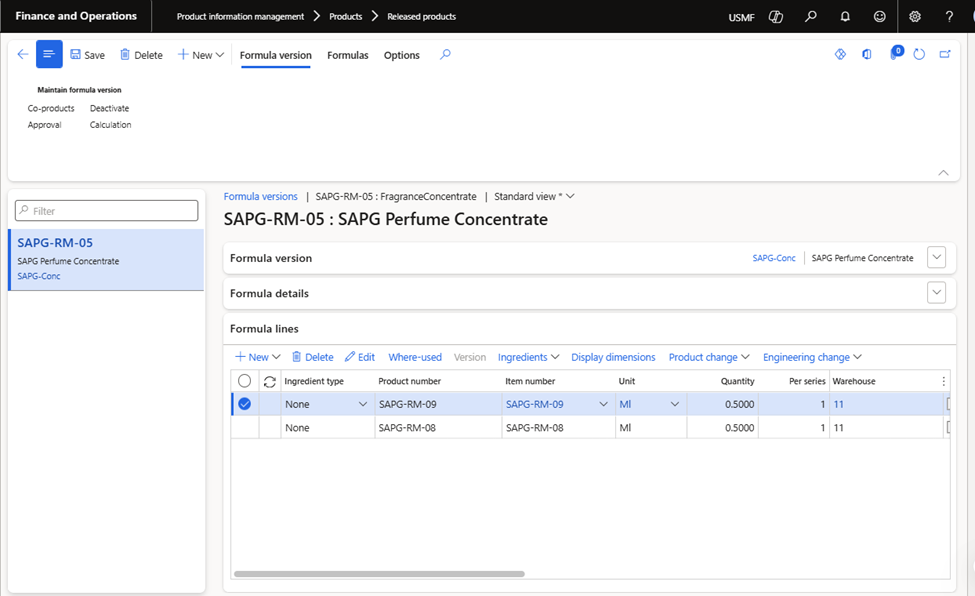Open Item number dropdown for SAPG-RM-09
The image size is (975, 596).
(603, 404)
